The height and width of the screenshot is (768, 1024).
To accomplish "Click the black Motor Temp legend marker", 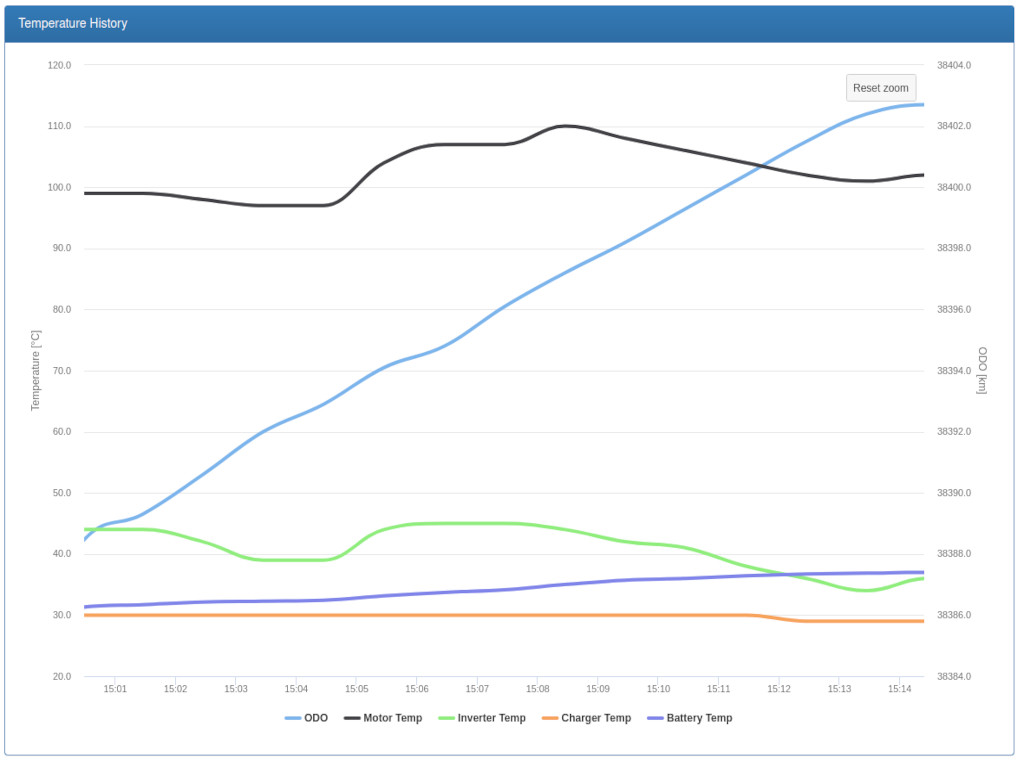I will pyautogui.click(x=351, y=718).
